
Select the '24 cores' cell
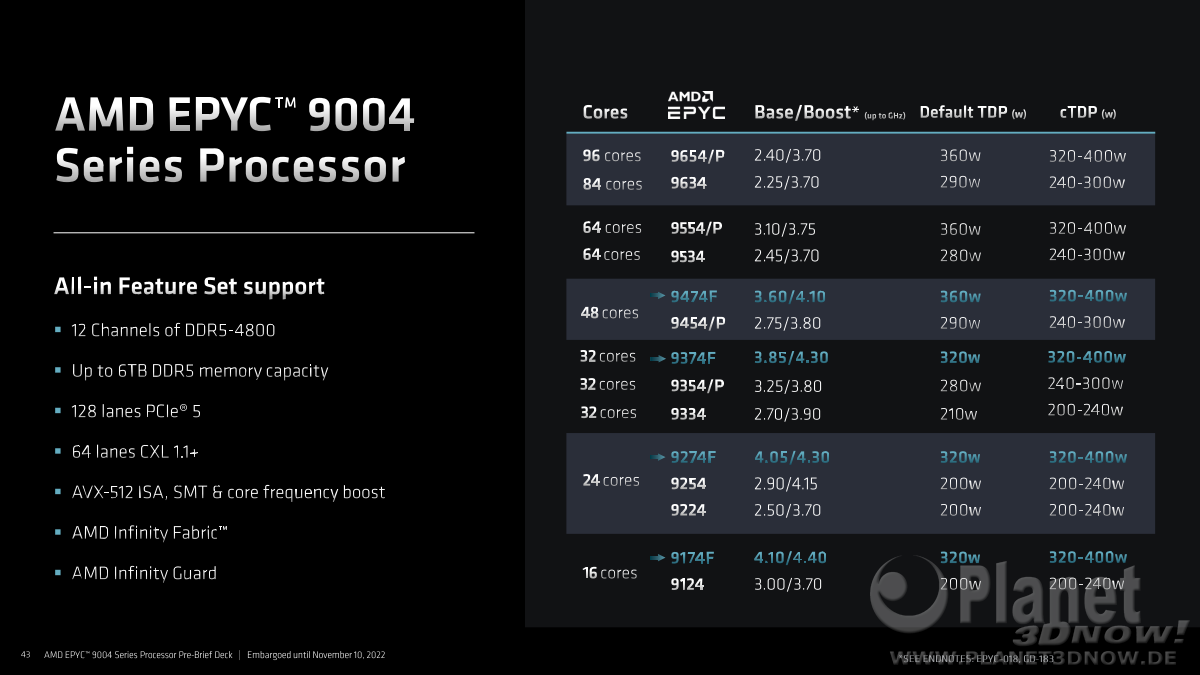[611, 480]
